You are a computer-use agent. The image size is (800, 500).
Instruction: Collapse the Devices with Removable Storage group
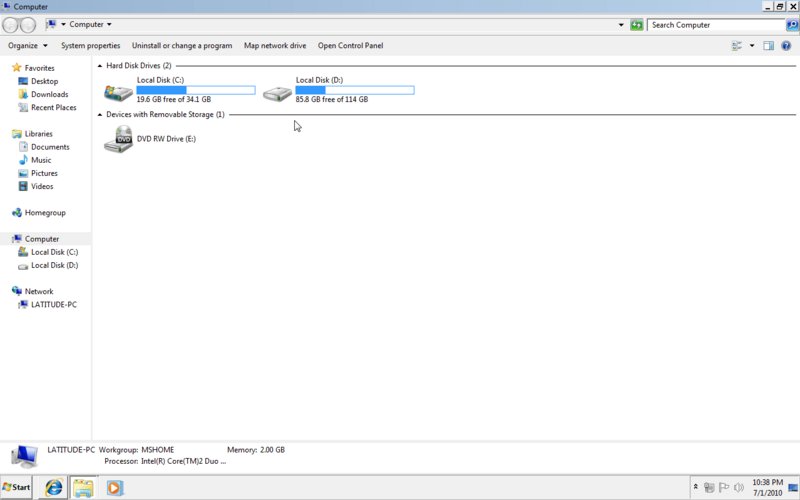click(x=101, y=115)
